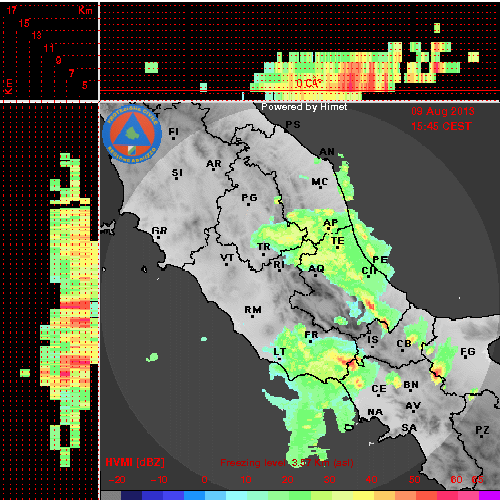Select the MC city label
Viewport: 500px width, 500px height.
click(x=320, y=182)
